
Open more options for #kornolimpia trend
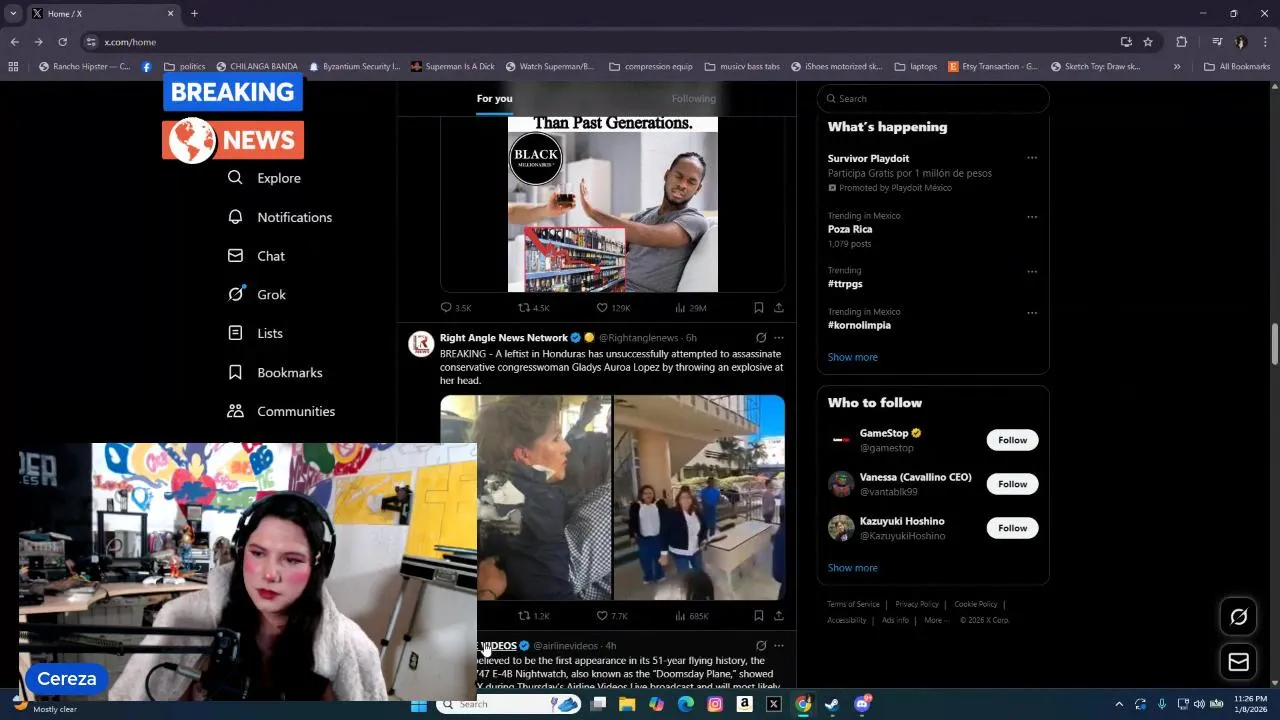(x=1032, y=312)
